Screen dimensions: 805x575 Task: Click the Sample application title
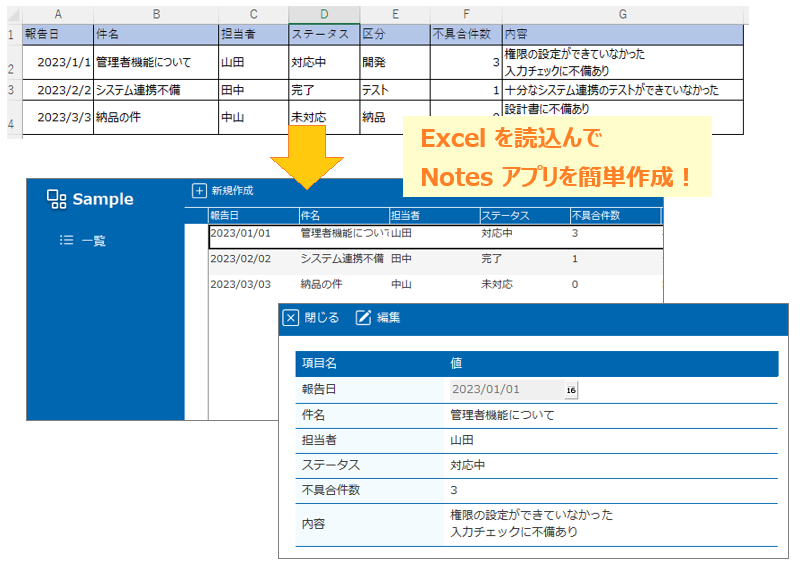click(103, 199)
